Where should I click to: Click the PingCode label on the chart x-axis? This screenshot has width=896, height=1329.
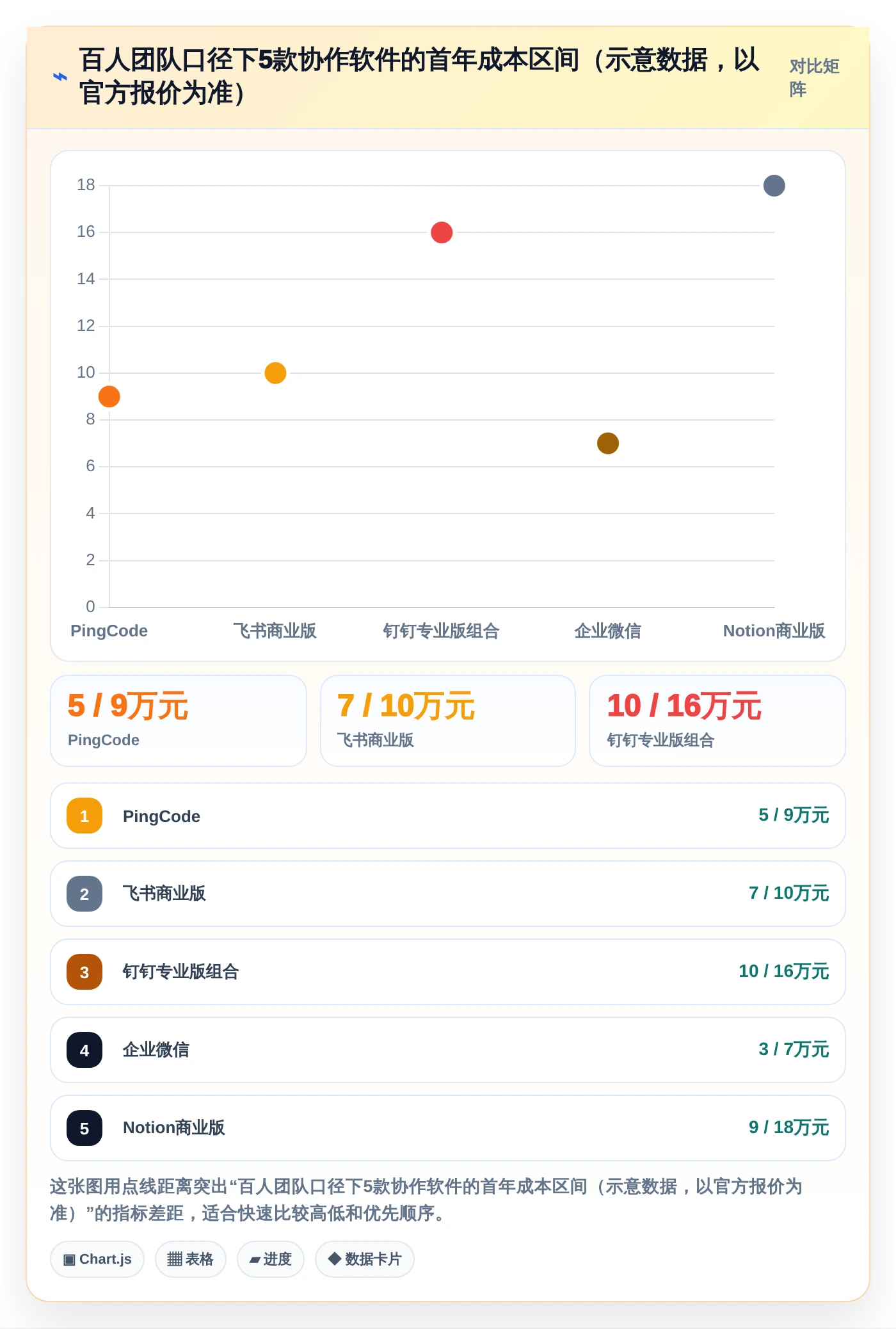(109, 631)
